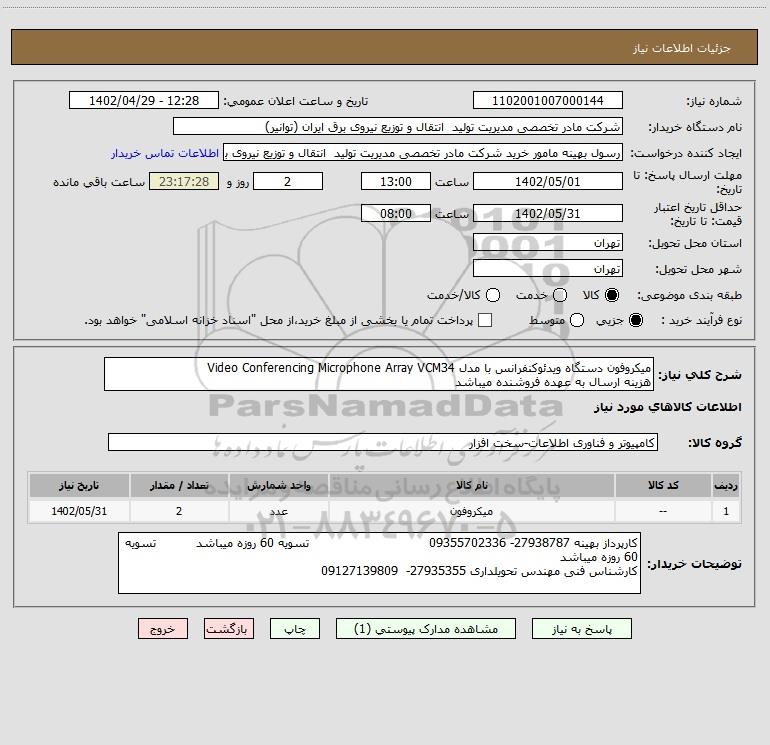Click the remaining time countdown 23:17:28
The height and width of the screenshot is (745, 770).
184,181
